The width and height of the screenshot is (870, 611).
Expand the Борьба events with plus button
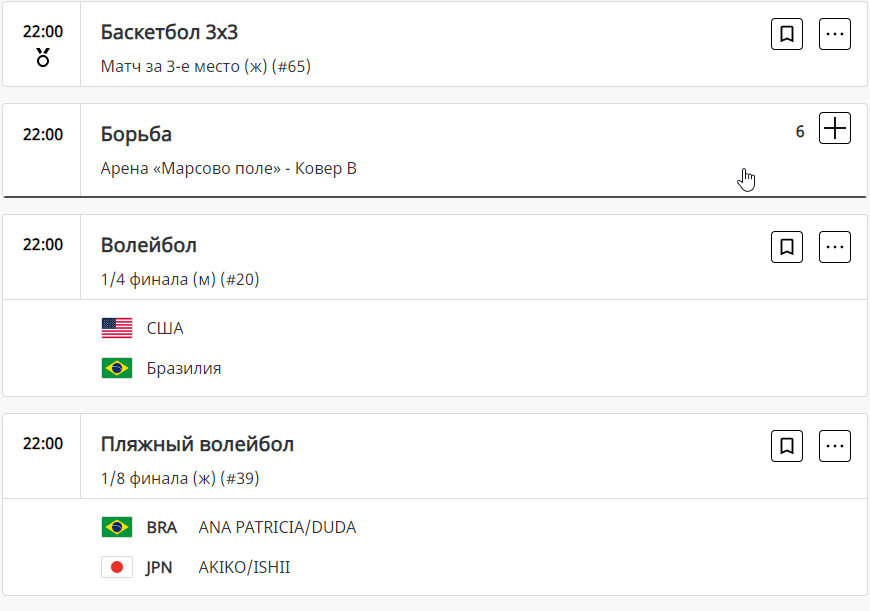pyautogui.click(x=835, y=128)
